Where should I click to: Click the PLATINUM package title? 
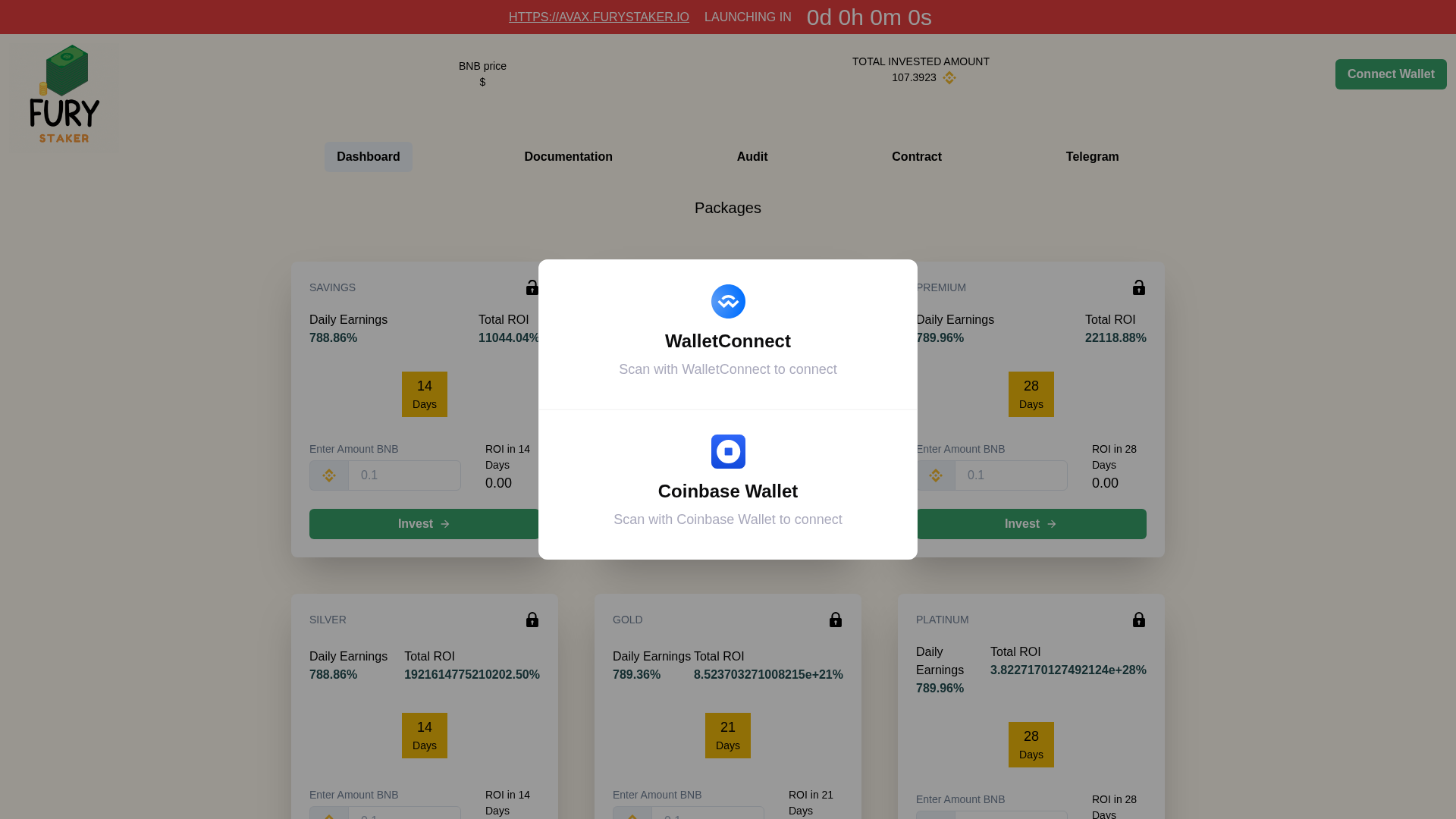(943, 620)
